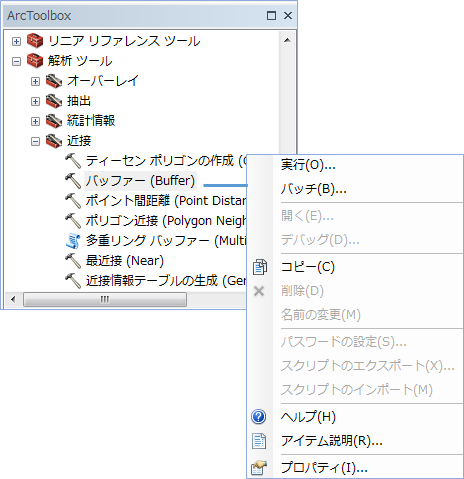
Task: Select the ポリゴン近接 (Polygon Neighbors) label
Action: point(166,221)
